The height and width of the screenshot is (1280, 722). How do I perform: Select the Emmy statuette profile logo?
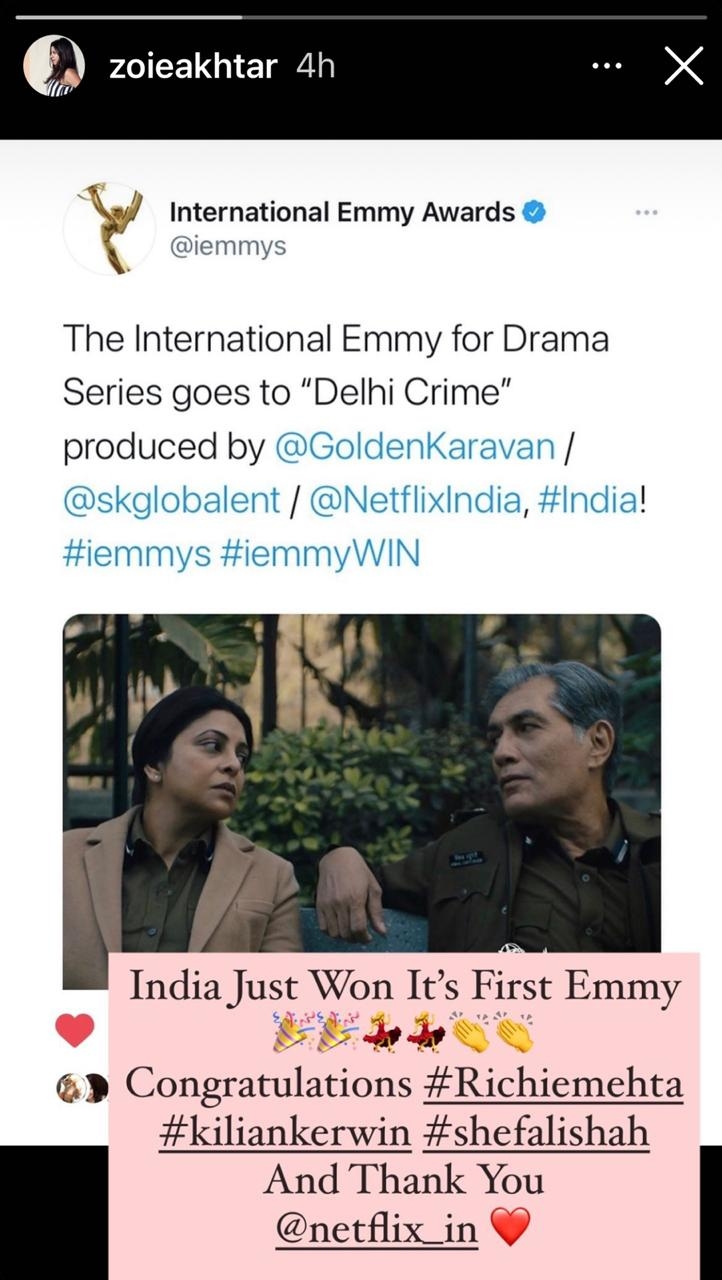(x=108, y=224)
